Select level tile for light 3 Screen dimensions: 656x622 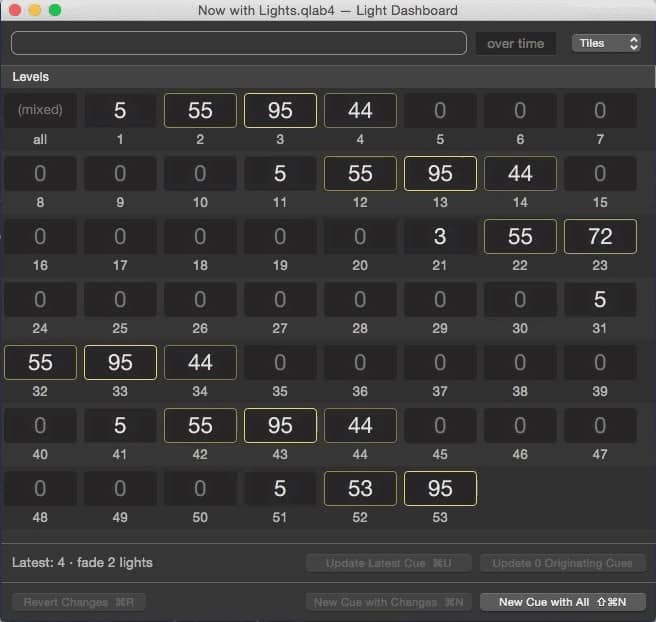(x=280, y=110)
